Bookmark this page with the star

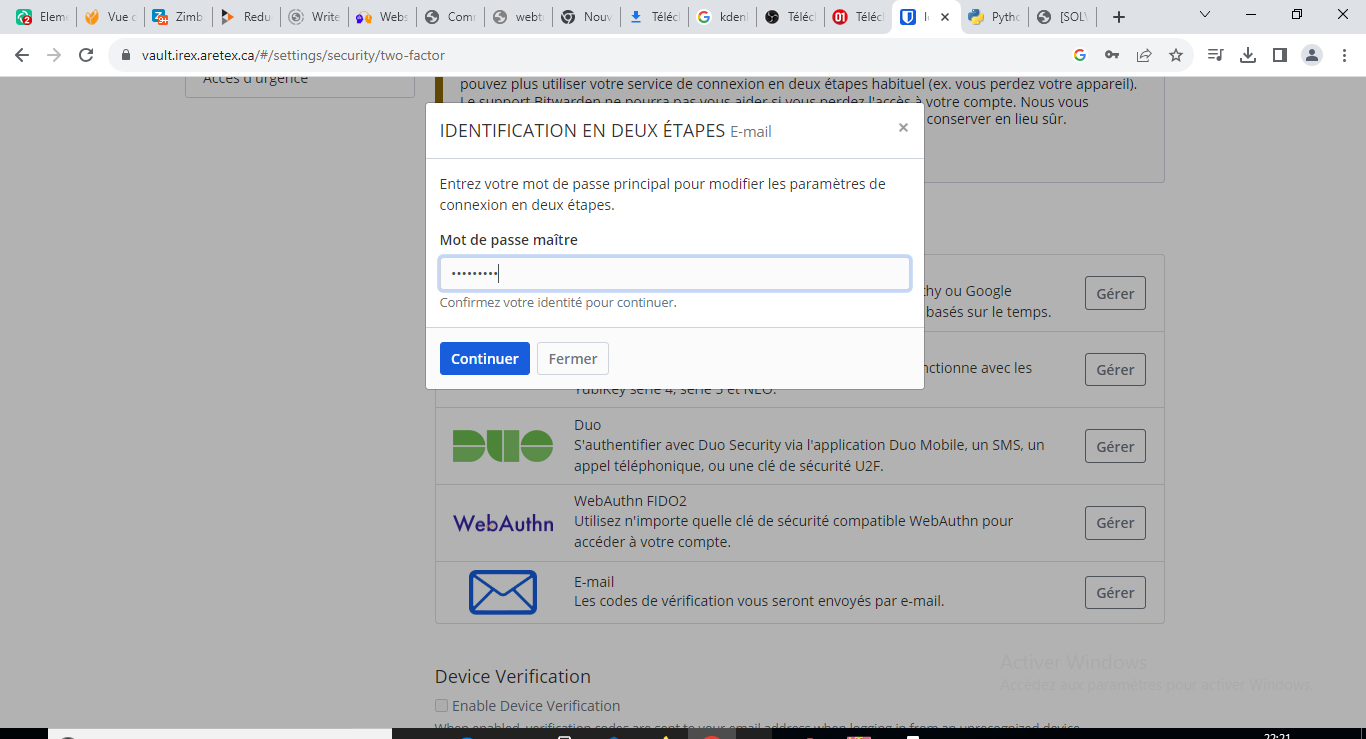[1176, 55]
